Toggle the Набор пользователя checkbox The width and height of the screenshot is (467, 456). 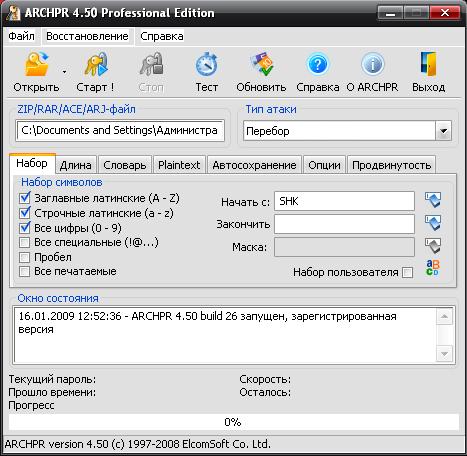[x=407, y=272]
